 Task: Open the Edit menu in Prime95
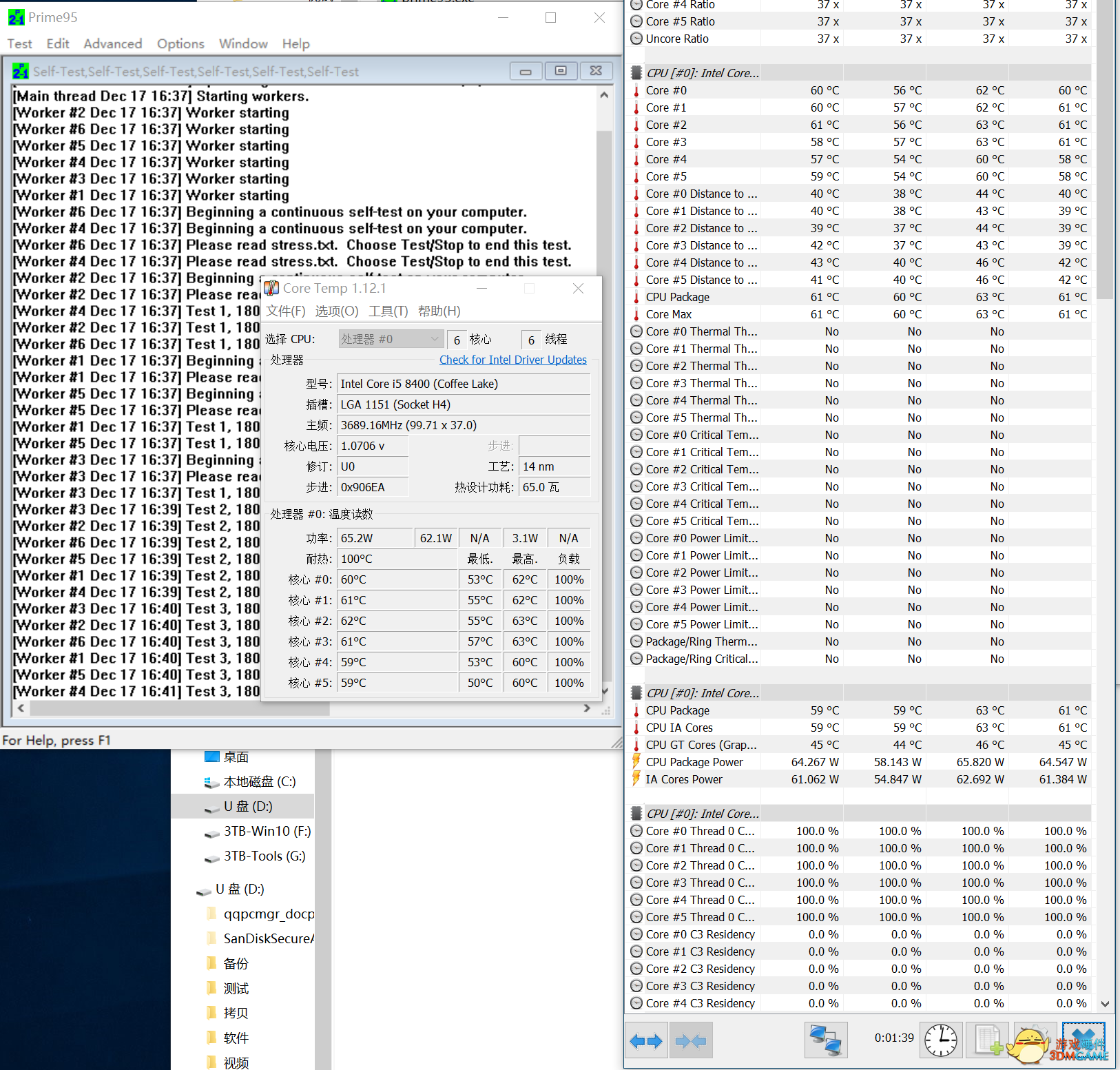(x=58, y=43)
